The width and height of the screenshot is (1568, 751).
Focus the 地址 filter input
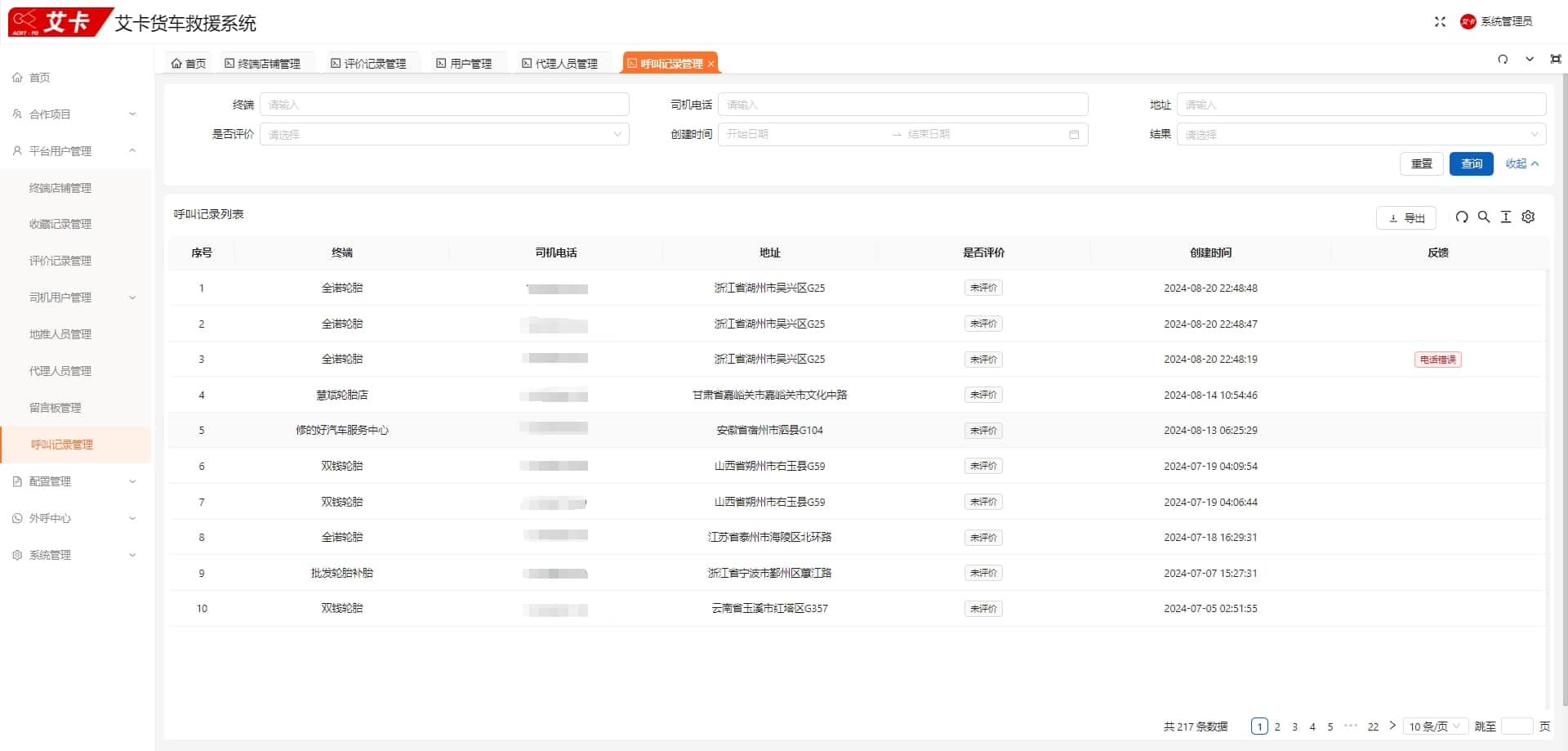coord(1361,105)
